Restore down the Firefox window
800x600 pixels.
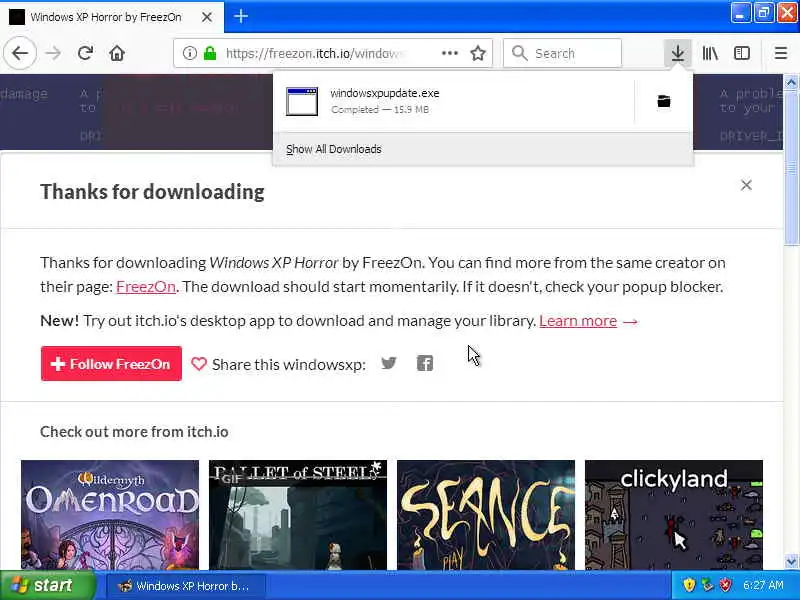click(x=764, y=13)
